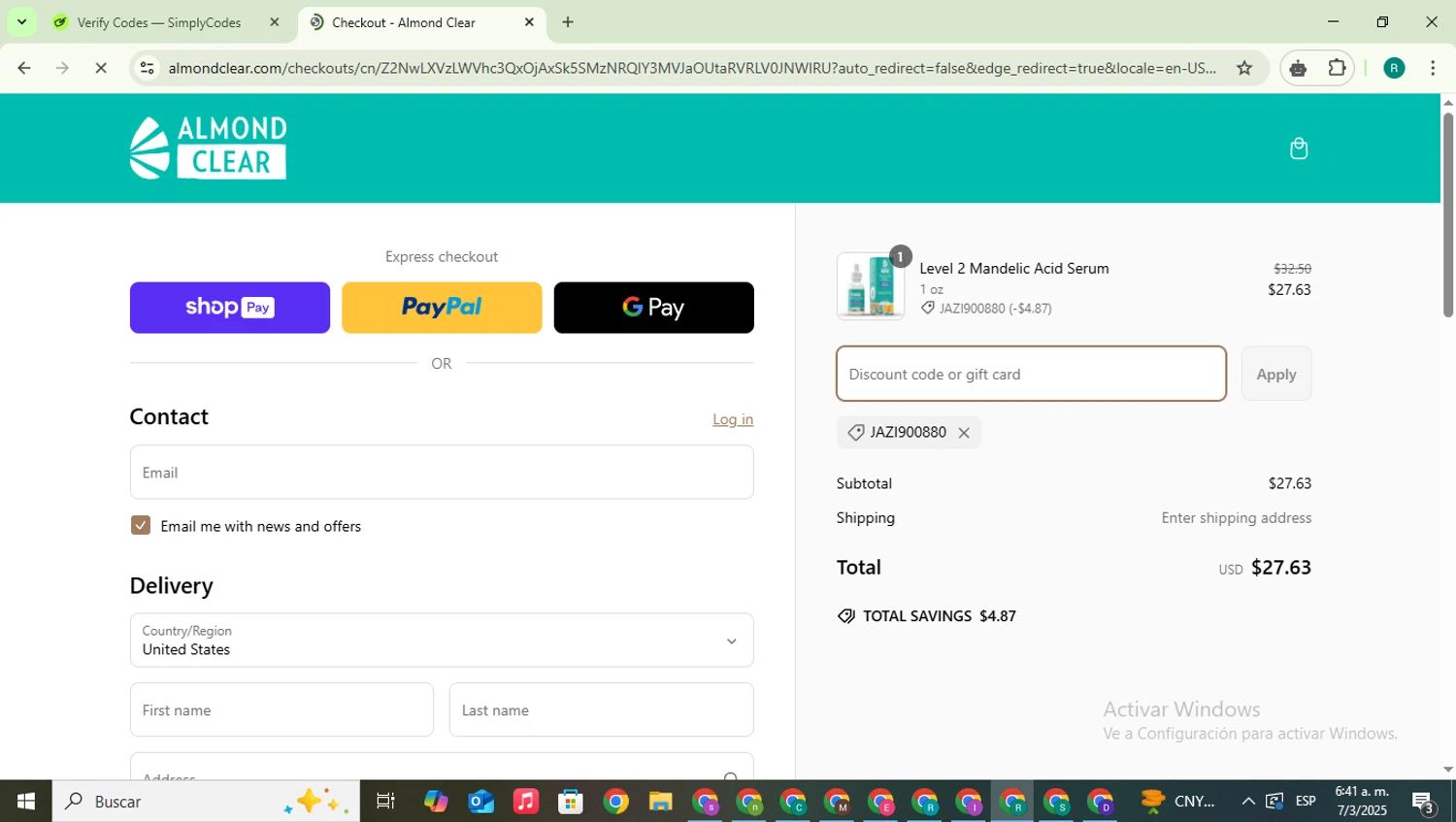Viewport: 1456px width, 822px height.
Task: Click the Level 2 Mandelic Acid Serum title
Action: click(1014, 269)
